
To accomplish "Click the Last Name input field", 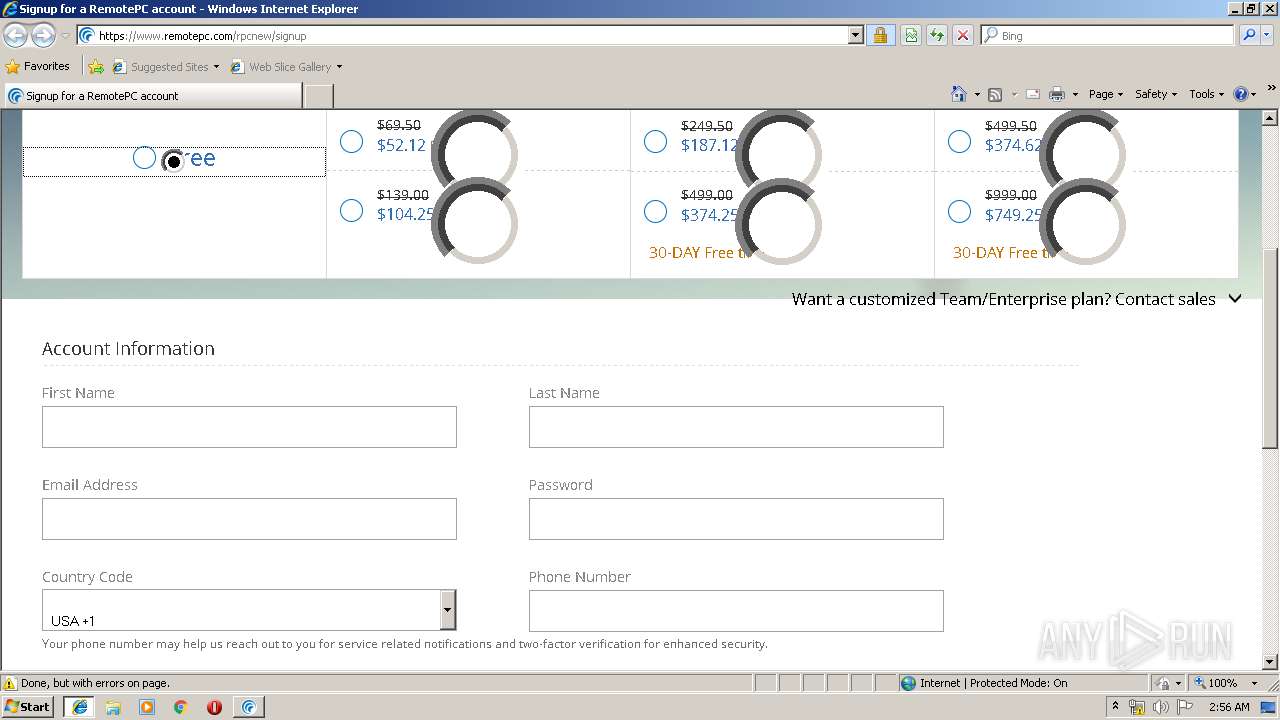I will (x=736, y=427).
